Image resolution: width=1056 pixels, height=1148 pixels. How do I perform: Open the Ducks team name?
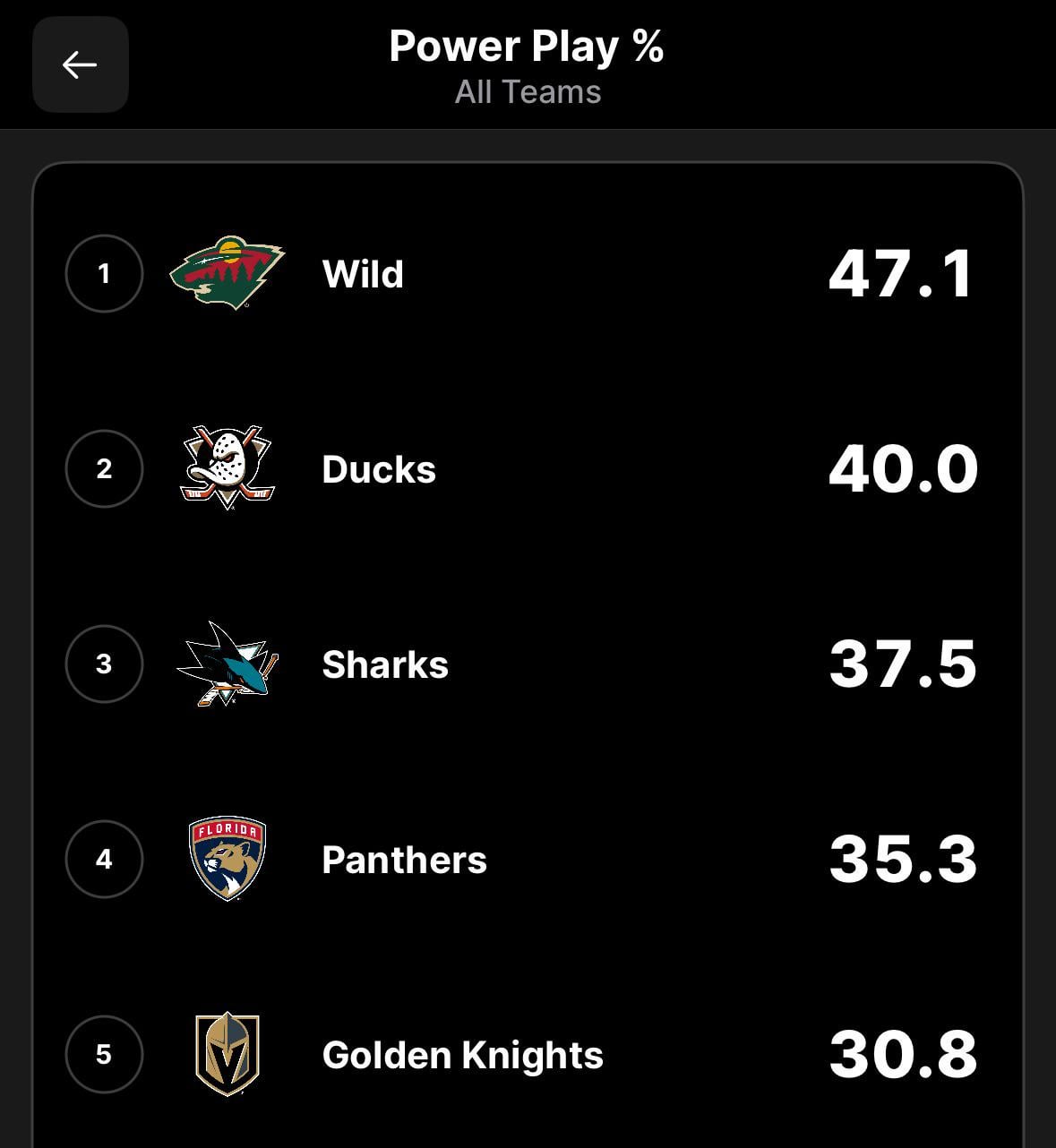pyautogui.click(x=379, y=469)
